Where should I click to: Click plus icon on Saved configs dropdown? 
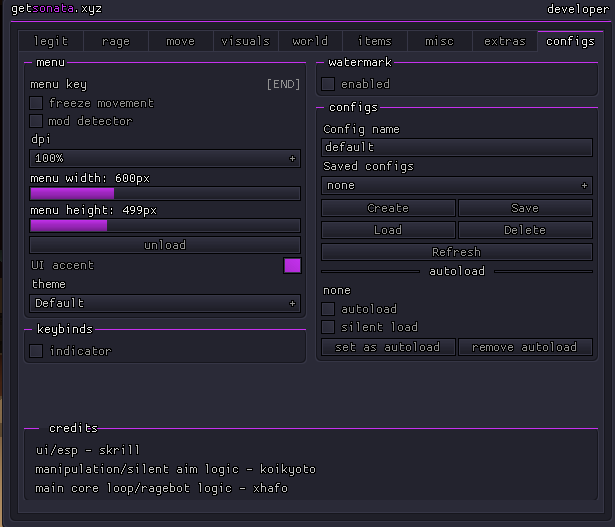point(584,185)
